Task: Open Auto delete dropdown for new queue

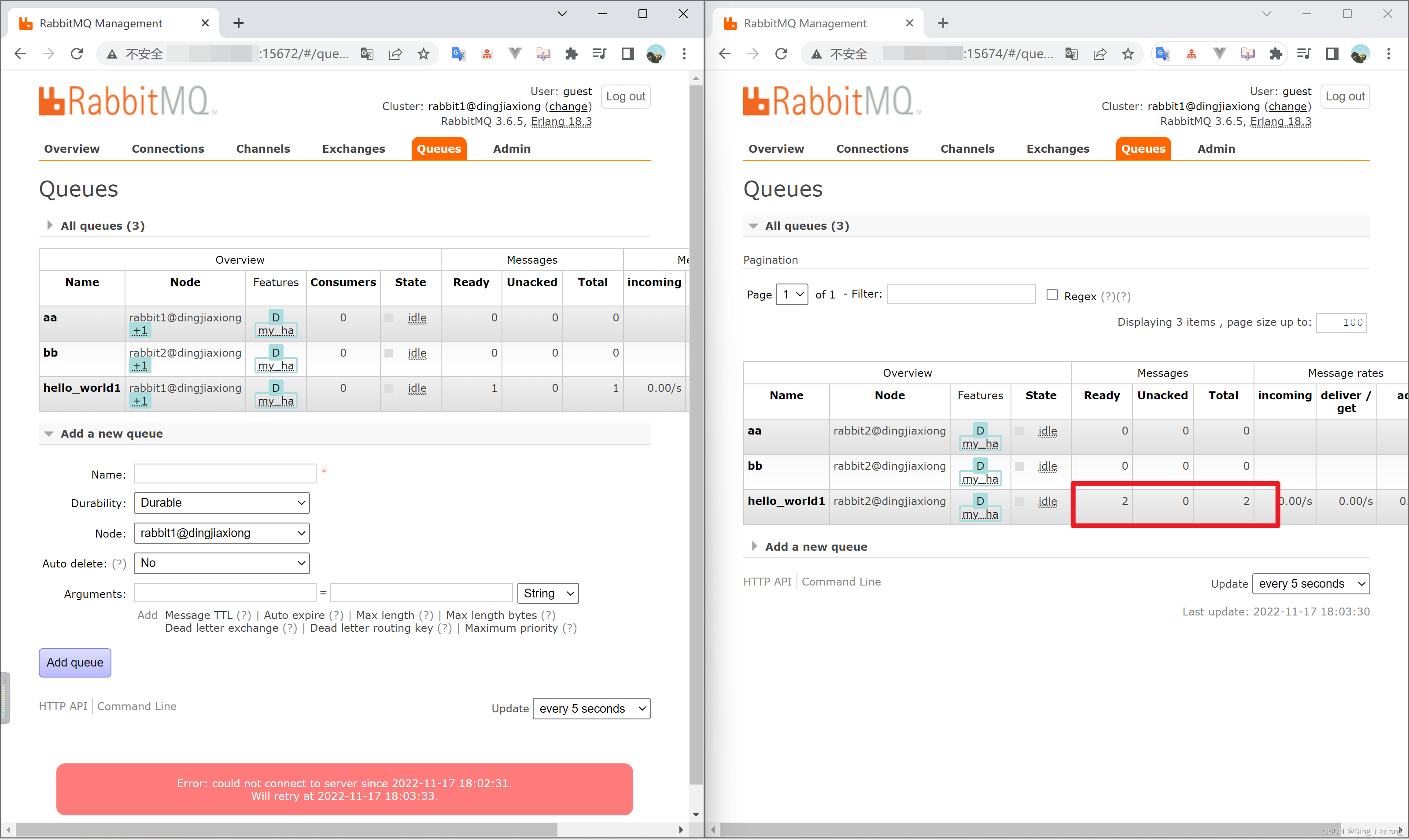Action: point(221,563)
